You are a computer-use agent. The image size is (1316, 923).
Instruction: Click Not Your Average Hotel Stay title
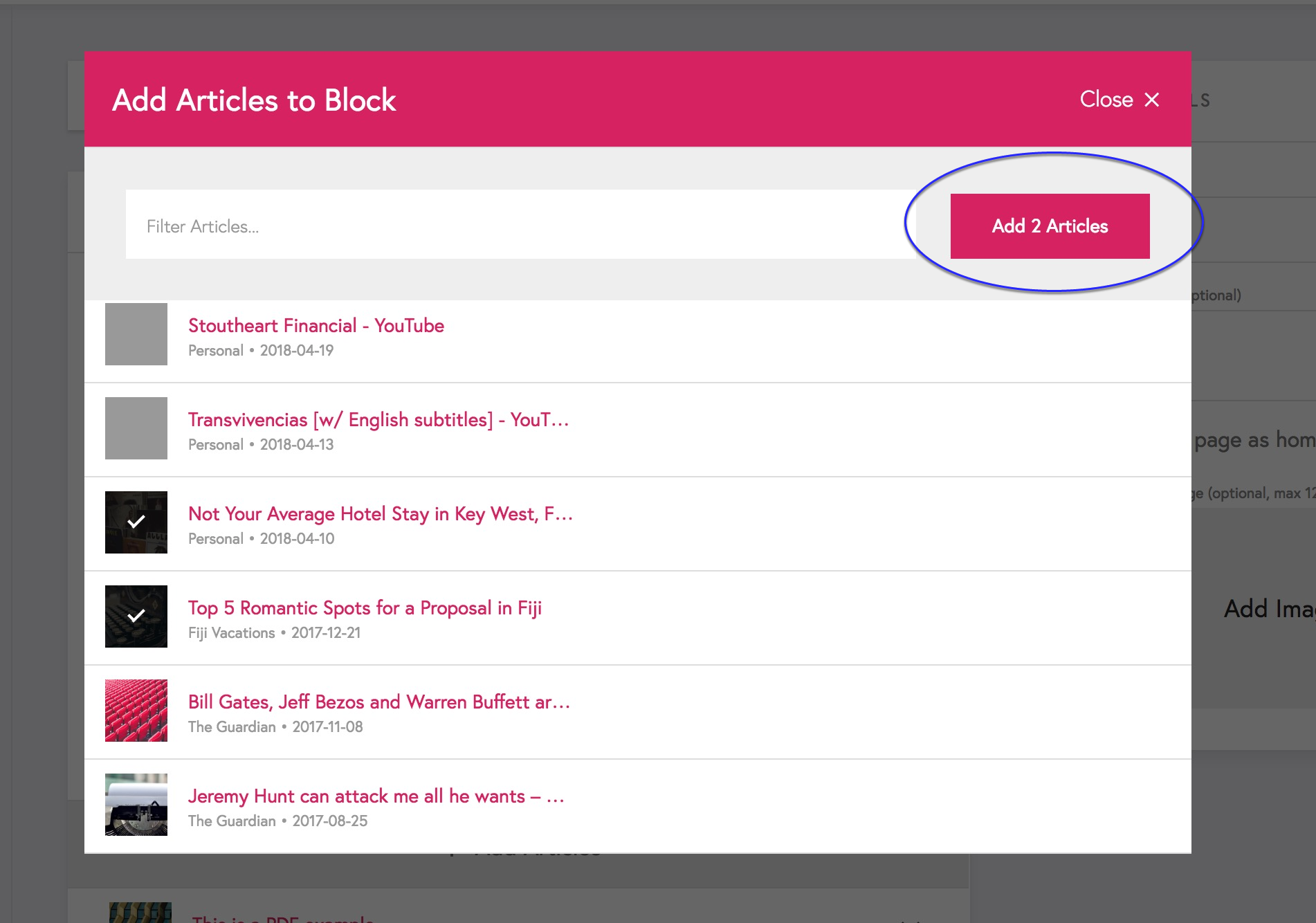pos(381,513)
